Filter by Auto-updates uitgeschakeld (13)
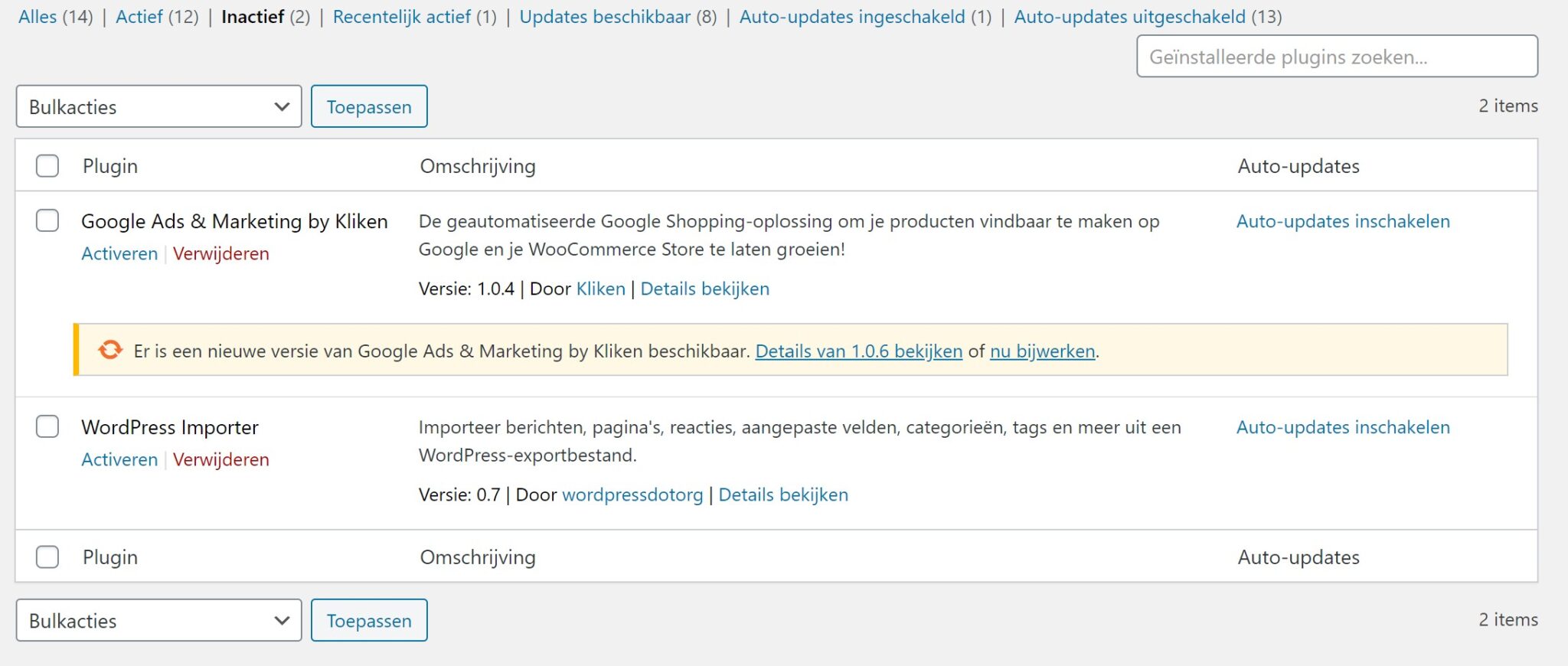Screen dimensions: 1568x666 (x=1148, y=17)
